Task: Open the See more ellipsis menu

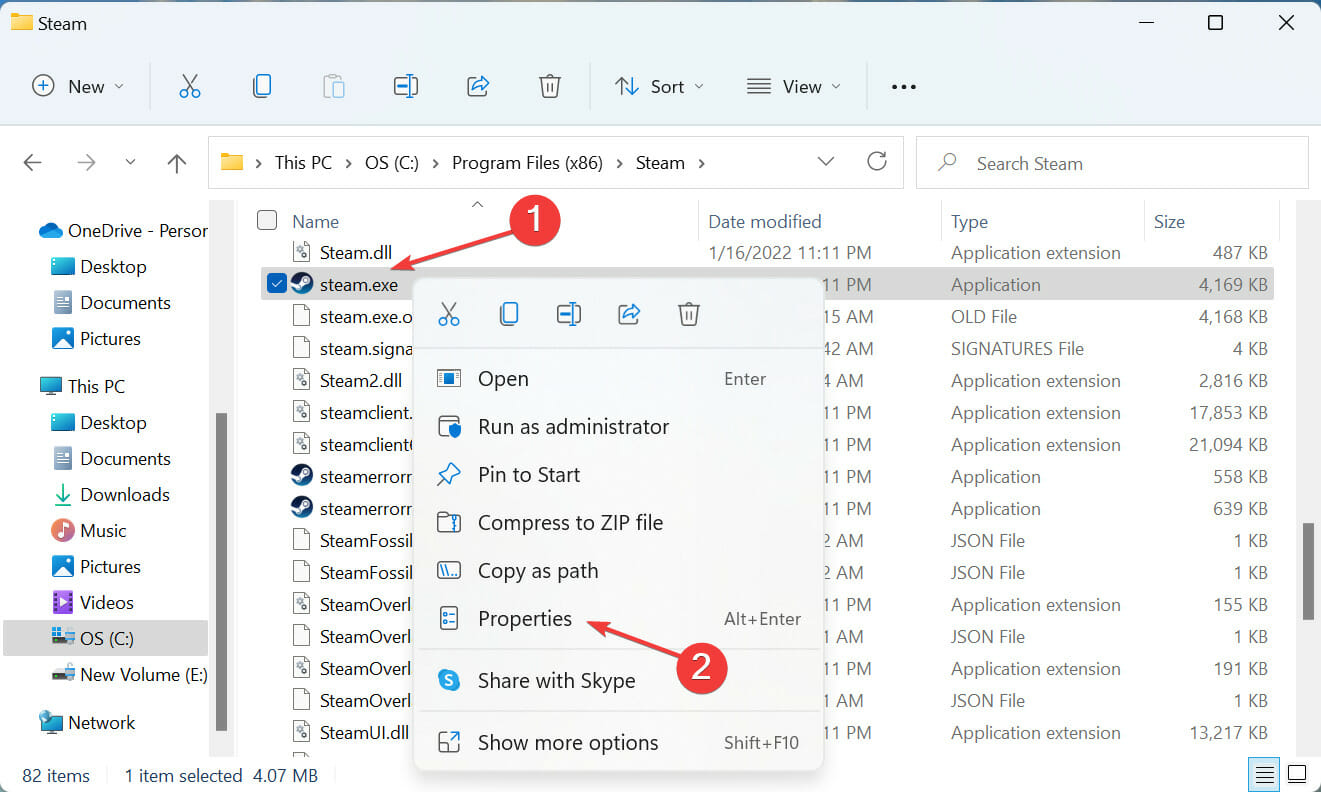Action: [904, 87]
